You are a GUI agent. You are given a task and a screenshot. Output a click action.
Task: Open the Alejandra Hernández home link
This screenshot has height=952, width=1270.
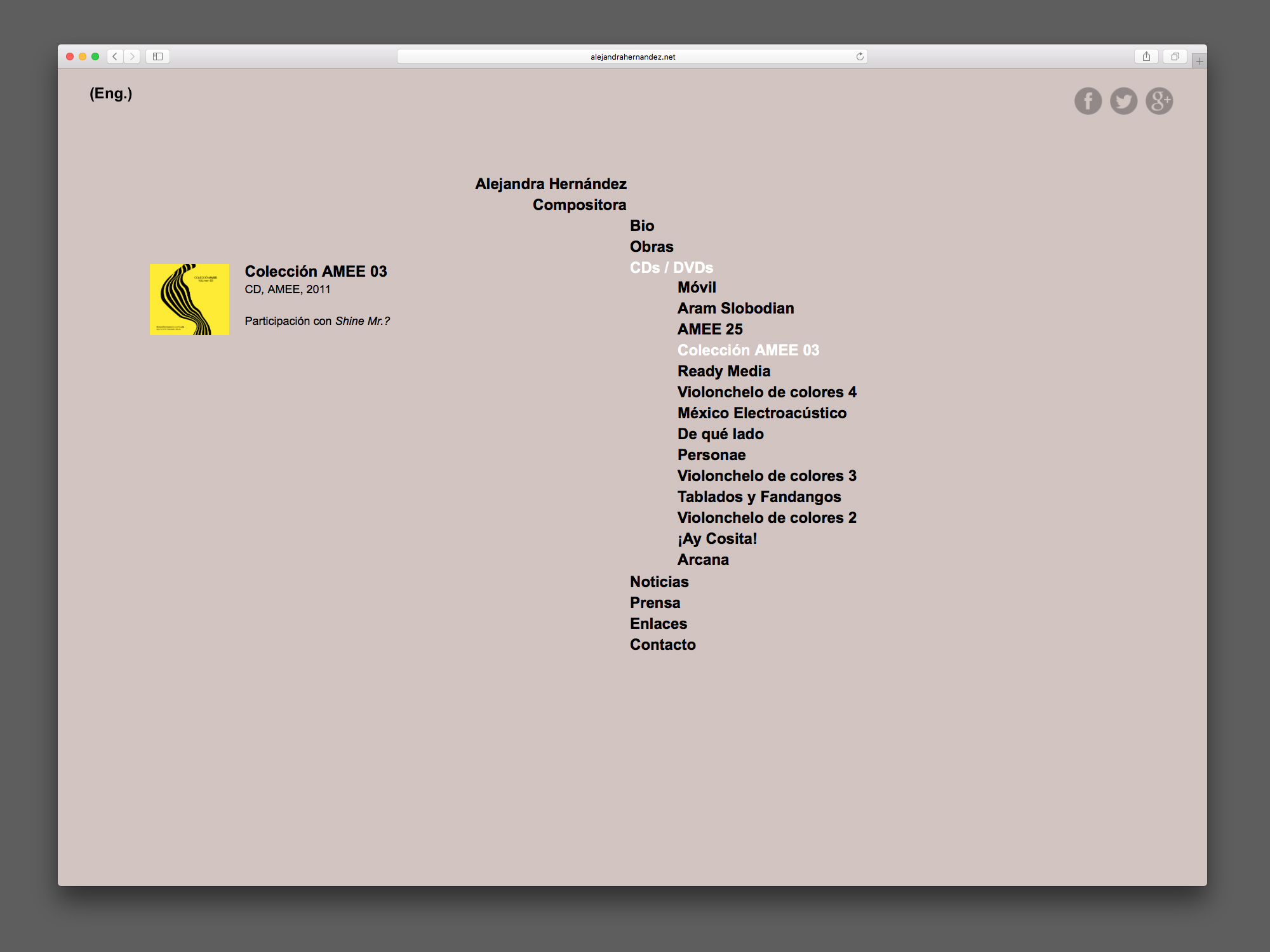[551, 184]
